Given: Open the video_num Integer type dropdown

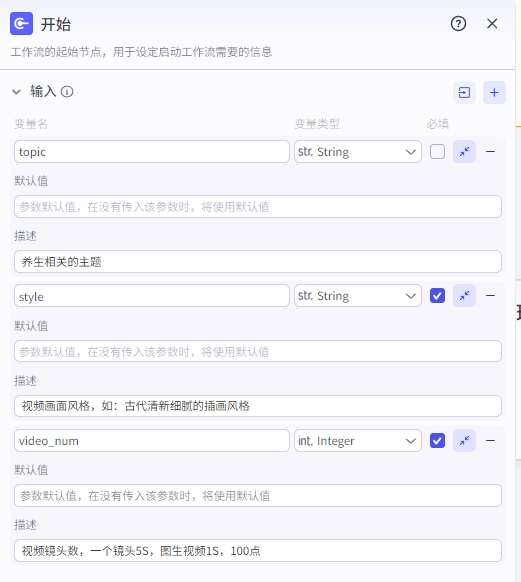Looking at the screenshot, I should click(358, 441).
